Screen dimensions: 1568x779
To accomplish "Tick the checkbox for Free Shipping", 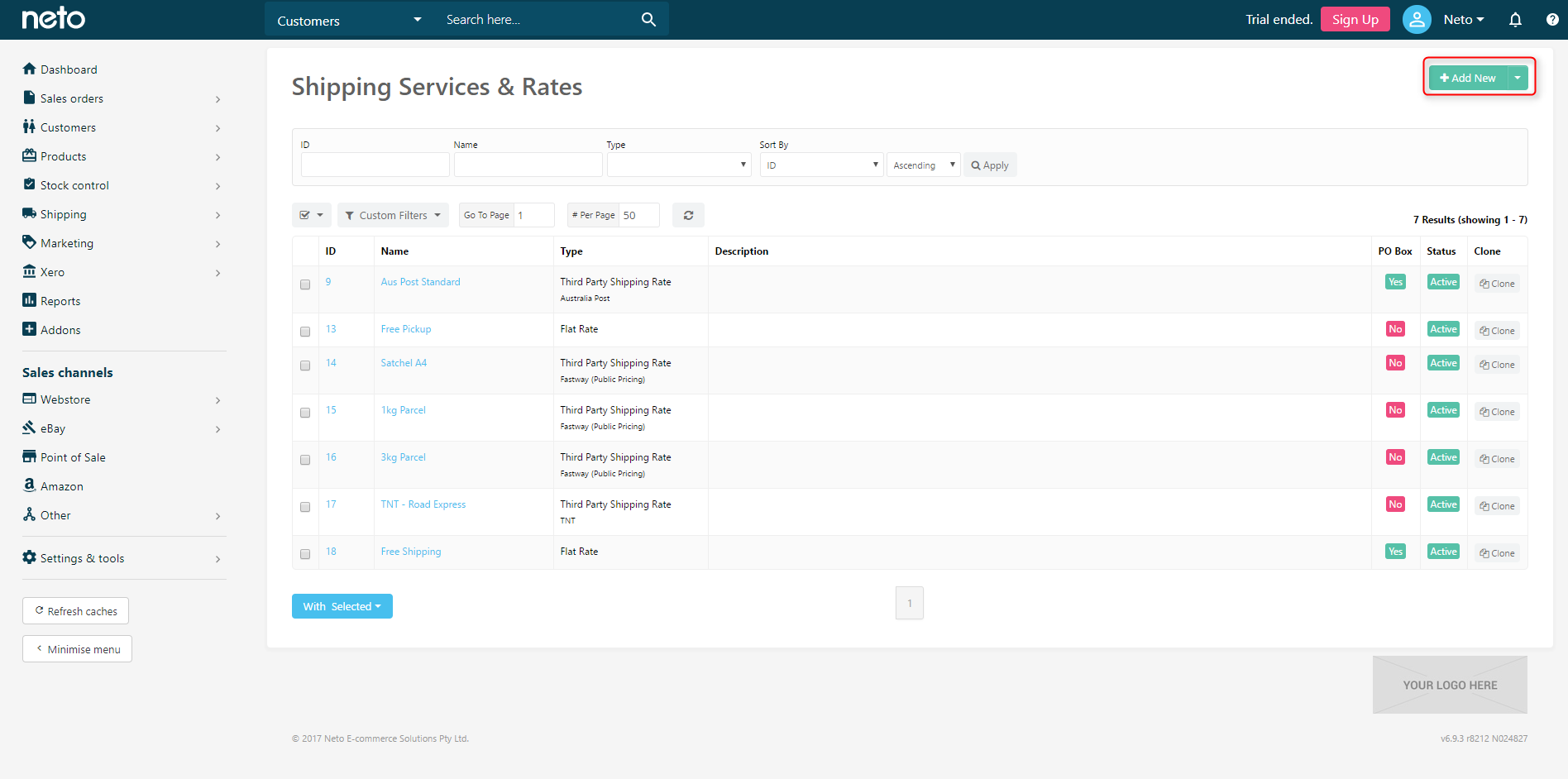I will pyautogui.click(x=305, y=554).
